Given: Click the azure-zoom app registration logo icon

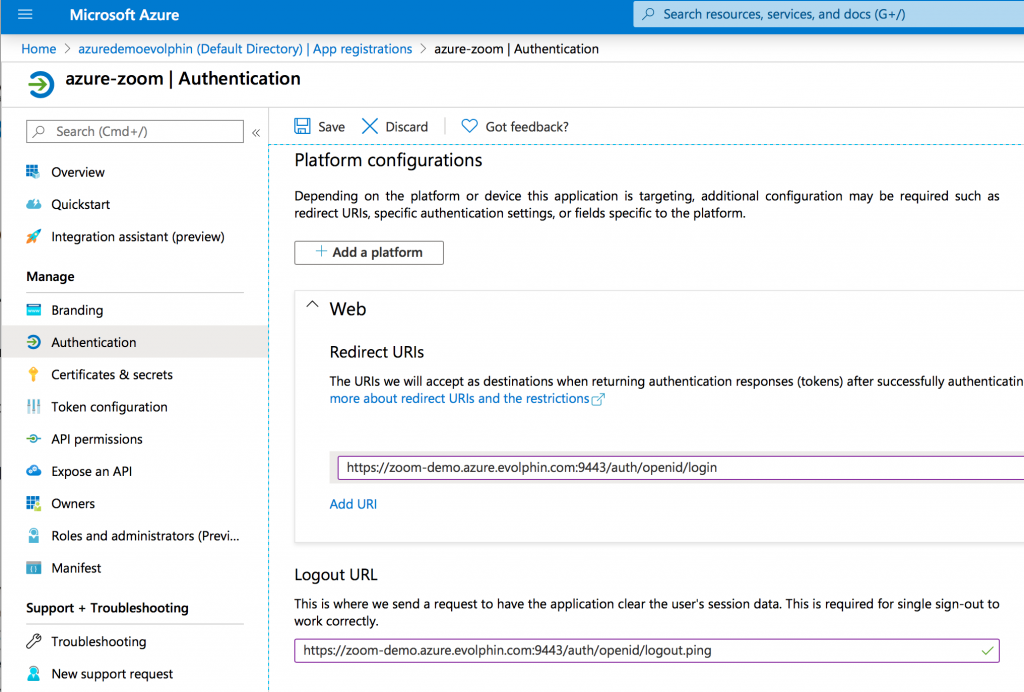Looking at the screenshot, I should coord(40,84).
